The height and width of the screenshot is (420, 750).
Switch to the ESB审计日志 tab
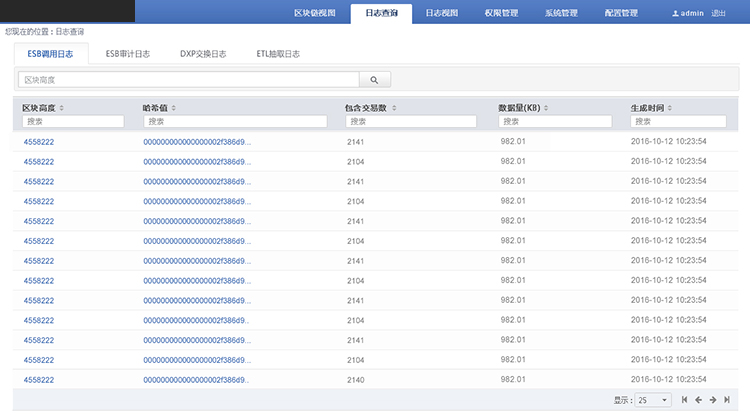128,54
